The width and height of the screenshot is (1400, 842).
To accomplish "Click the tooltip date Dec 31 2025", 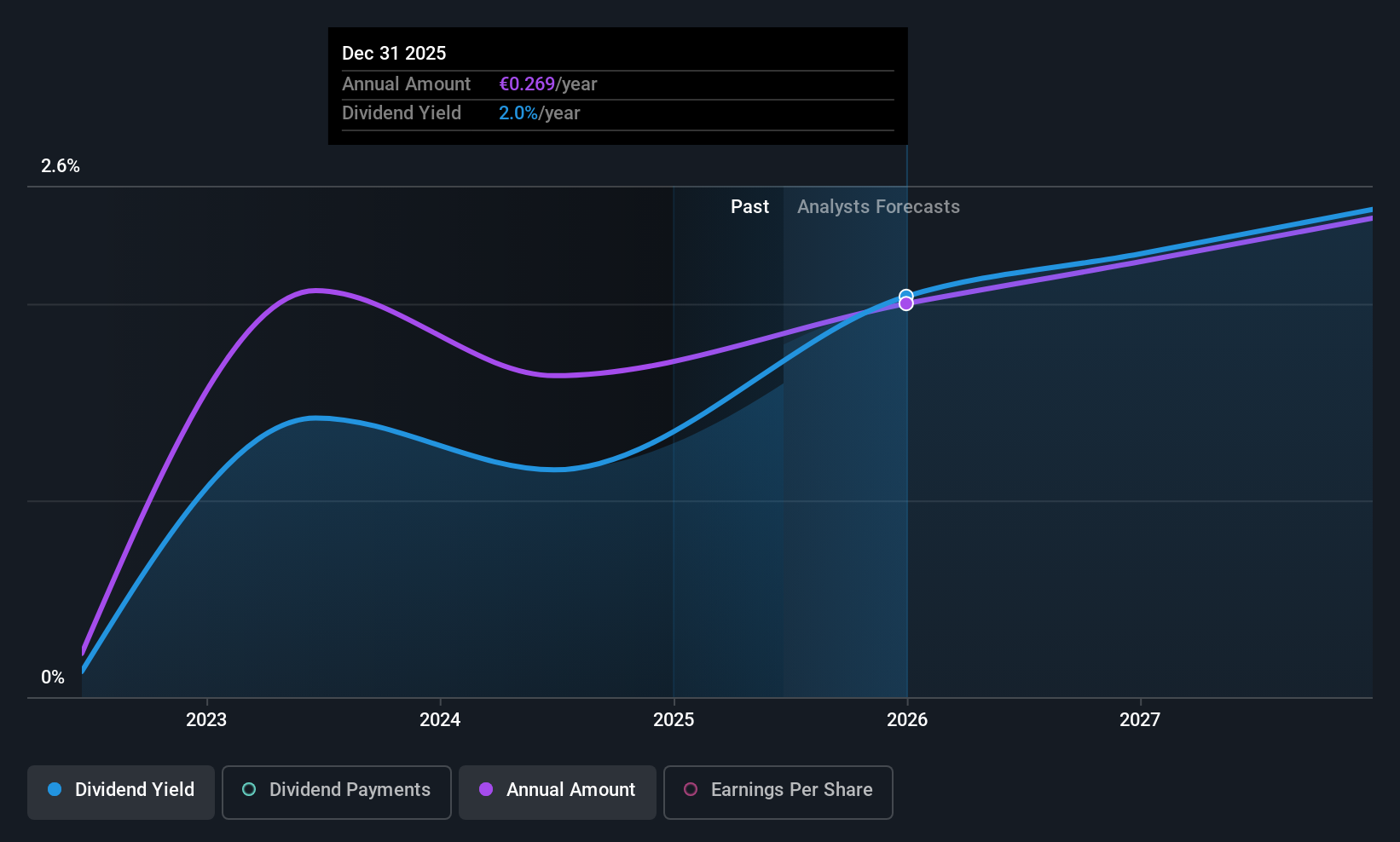I will (394, 53).
